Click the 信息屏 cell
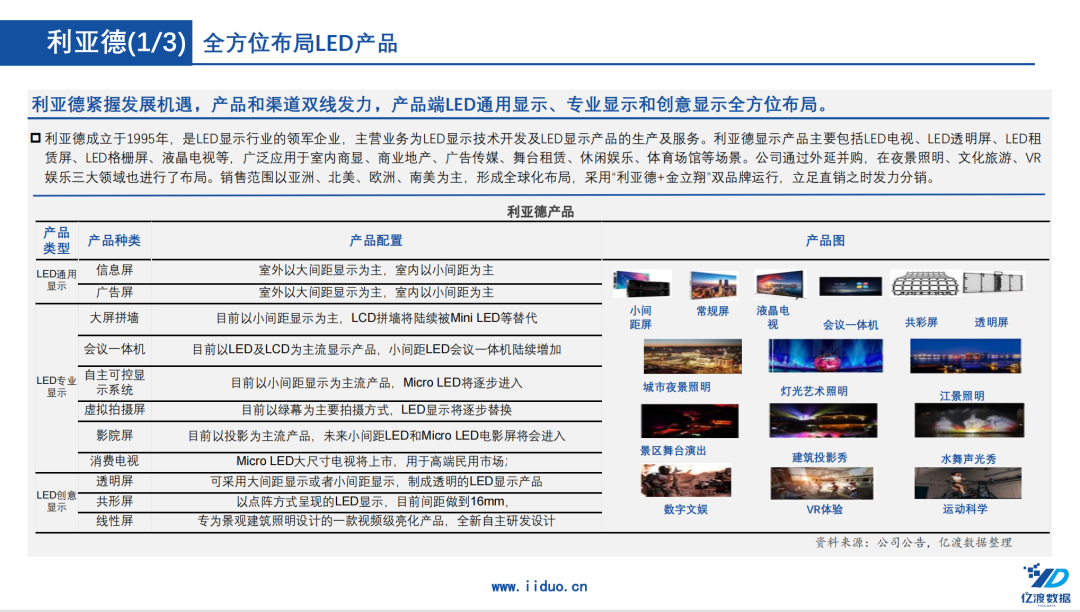 114,270
